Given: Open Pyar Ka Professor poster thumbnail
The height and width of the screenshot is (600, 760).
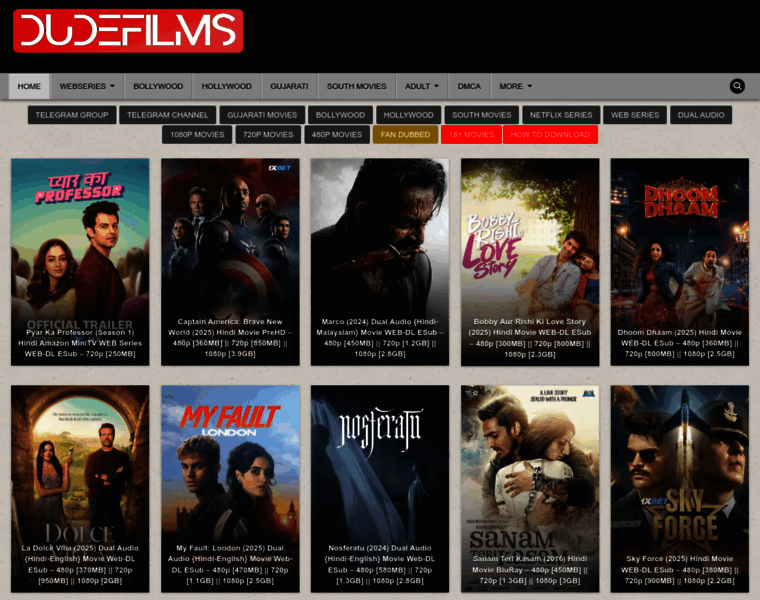Looking at the screenshot, I should (80, 262).
